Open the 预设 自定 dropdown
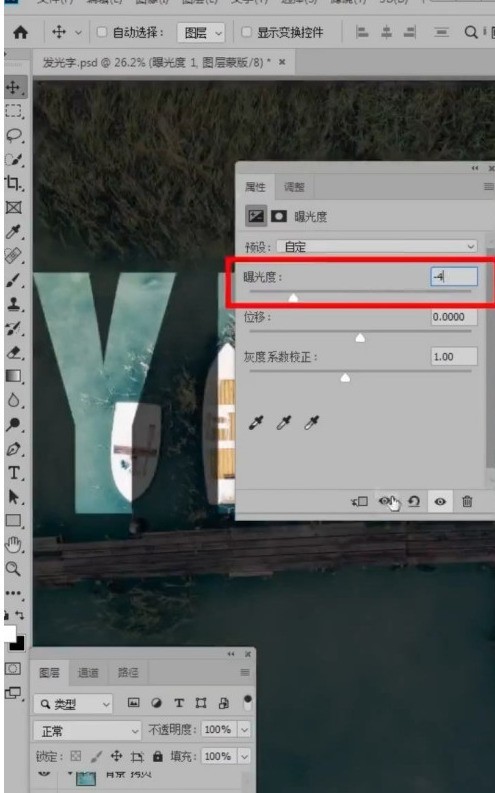The width and height of the screenshot is (495, 793). coord(377,247)
